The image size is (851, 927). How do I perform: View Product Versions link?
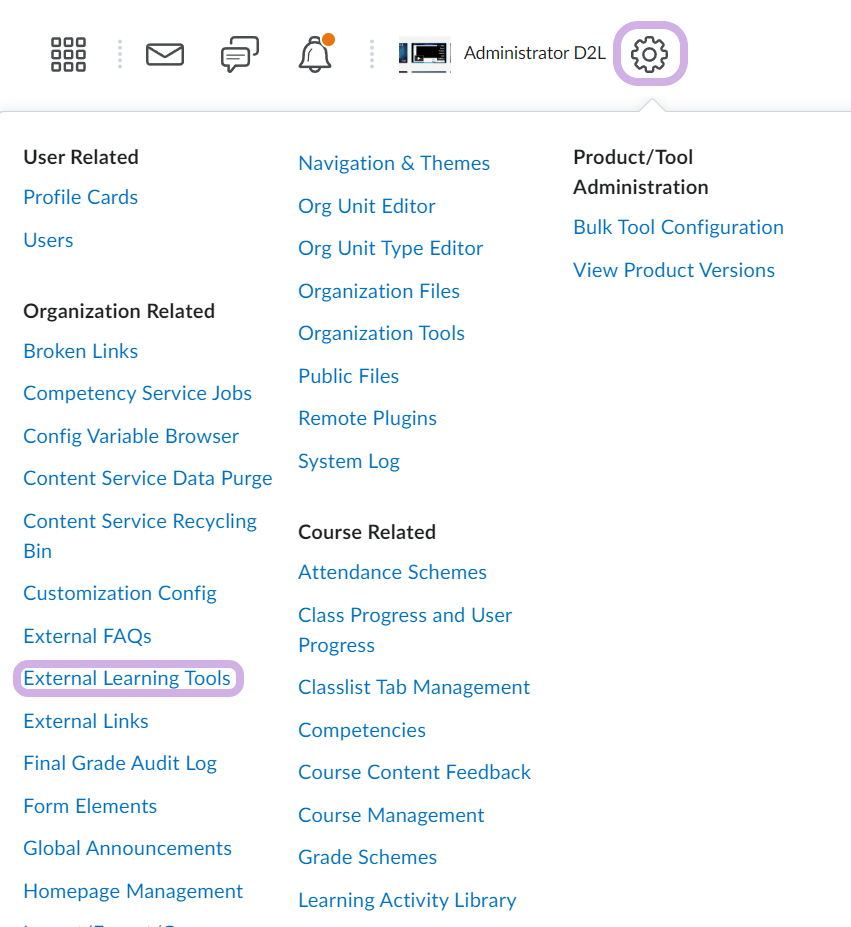673,270
